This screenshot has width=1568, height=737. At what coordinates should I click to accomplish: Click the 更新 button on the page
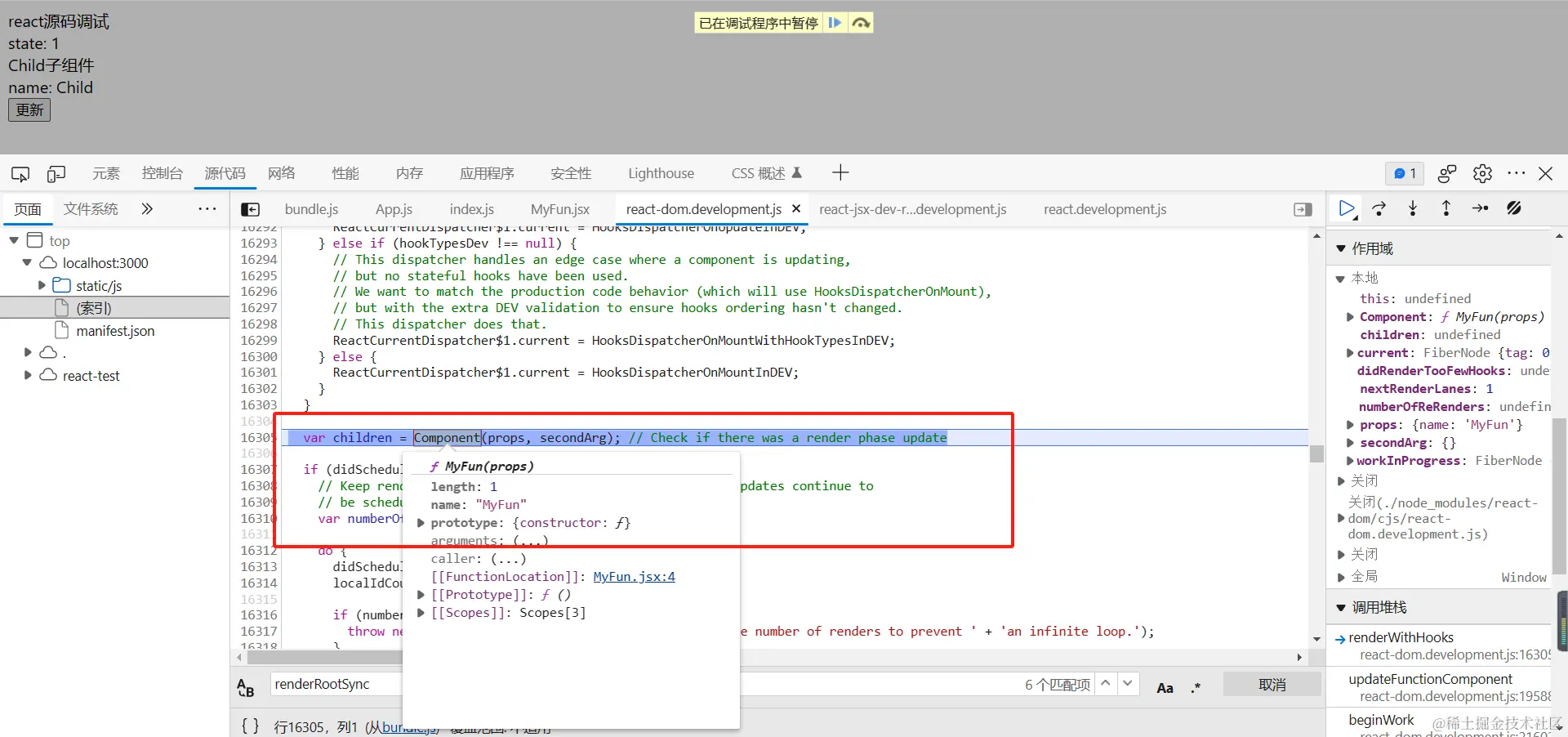tap(29, 109)
